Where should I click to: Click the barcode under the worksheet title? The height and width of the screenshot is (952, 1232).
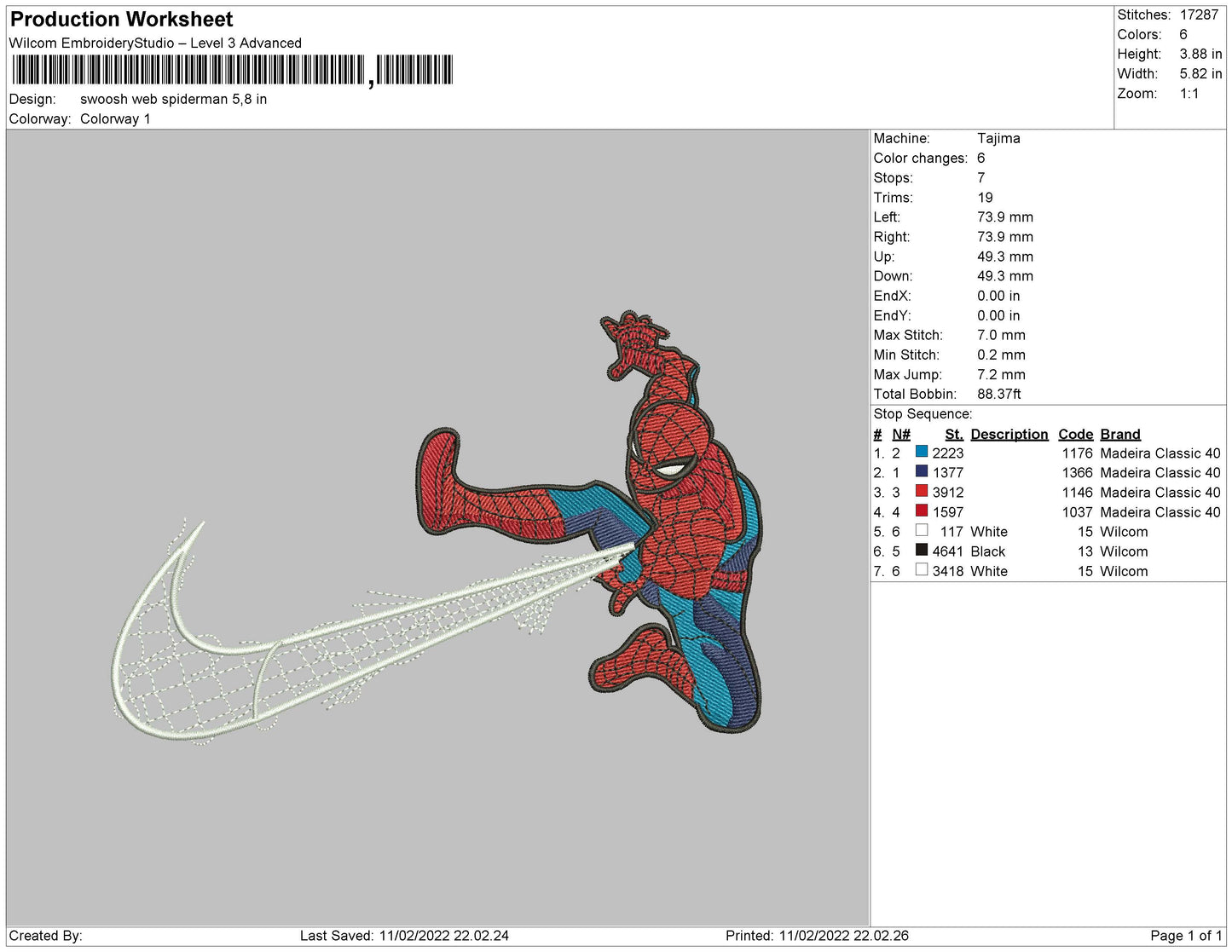tap(232, 71)
